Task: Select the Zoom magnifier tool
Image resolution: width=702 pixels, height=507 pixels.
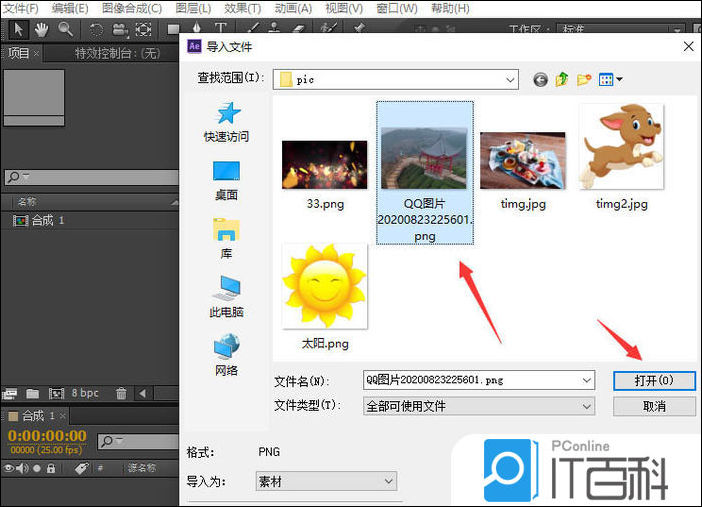Action: tap(65, 29)
